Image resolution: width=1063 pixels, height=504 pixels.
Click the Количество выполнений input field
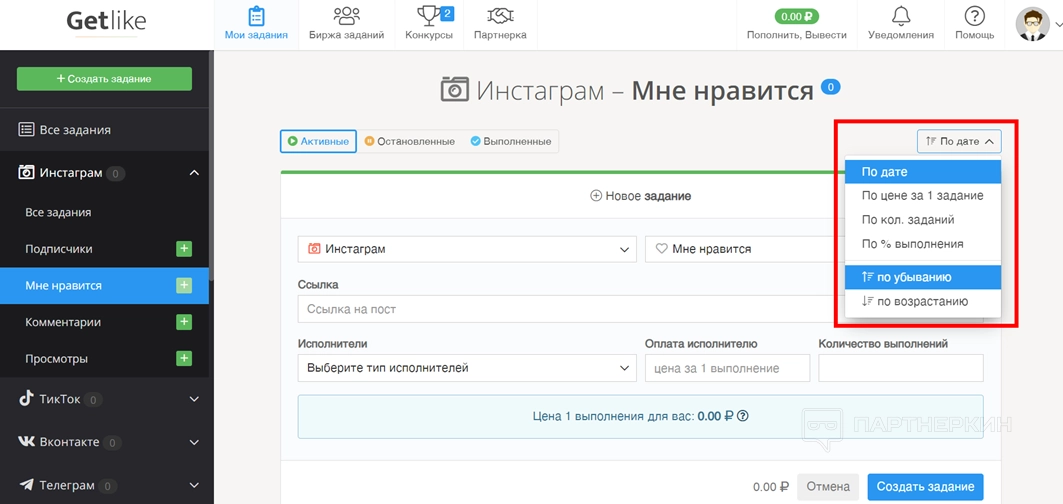tap(901, 368)
